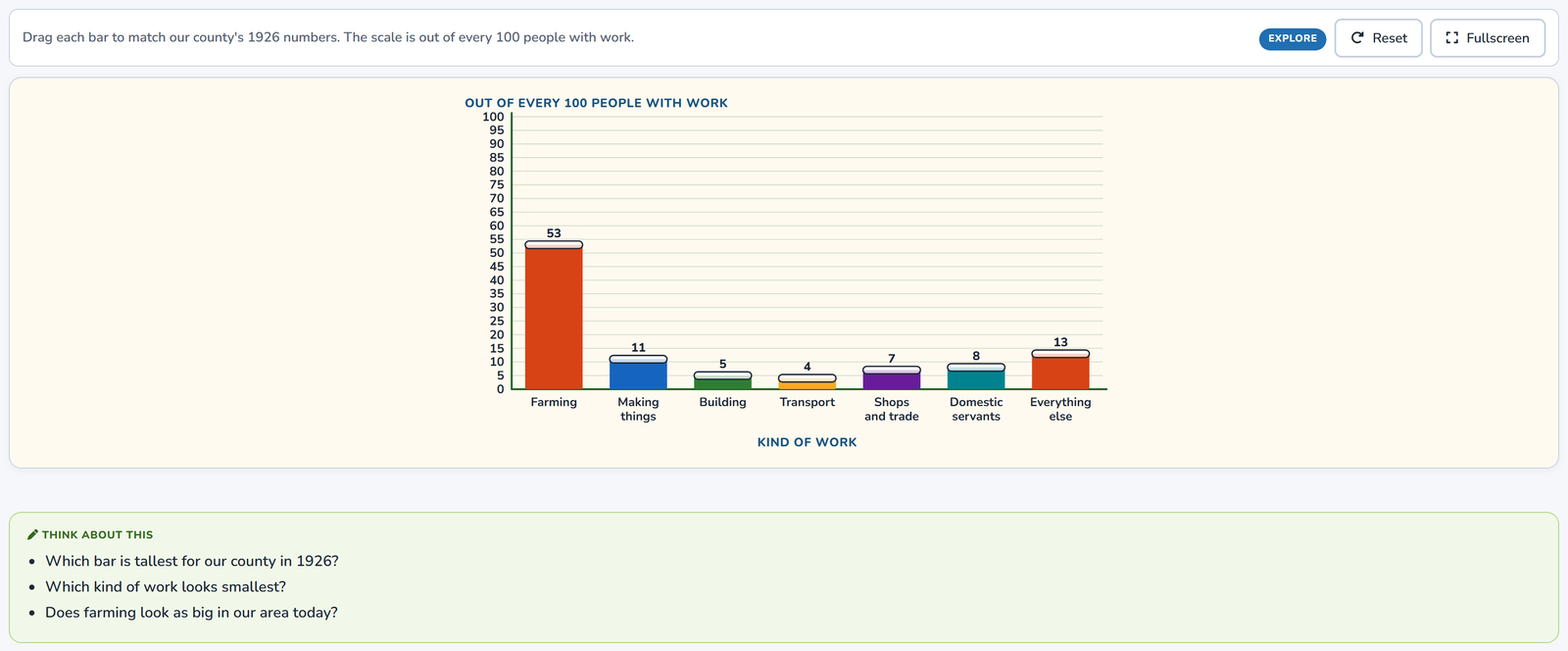Screen dimensions: 1568x651
Task: Click the Transport axis label
Action: pos(808,402)
